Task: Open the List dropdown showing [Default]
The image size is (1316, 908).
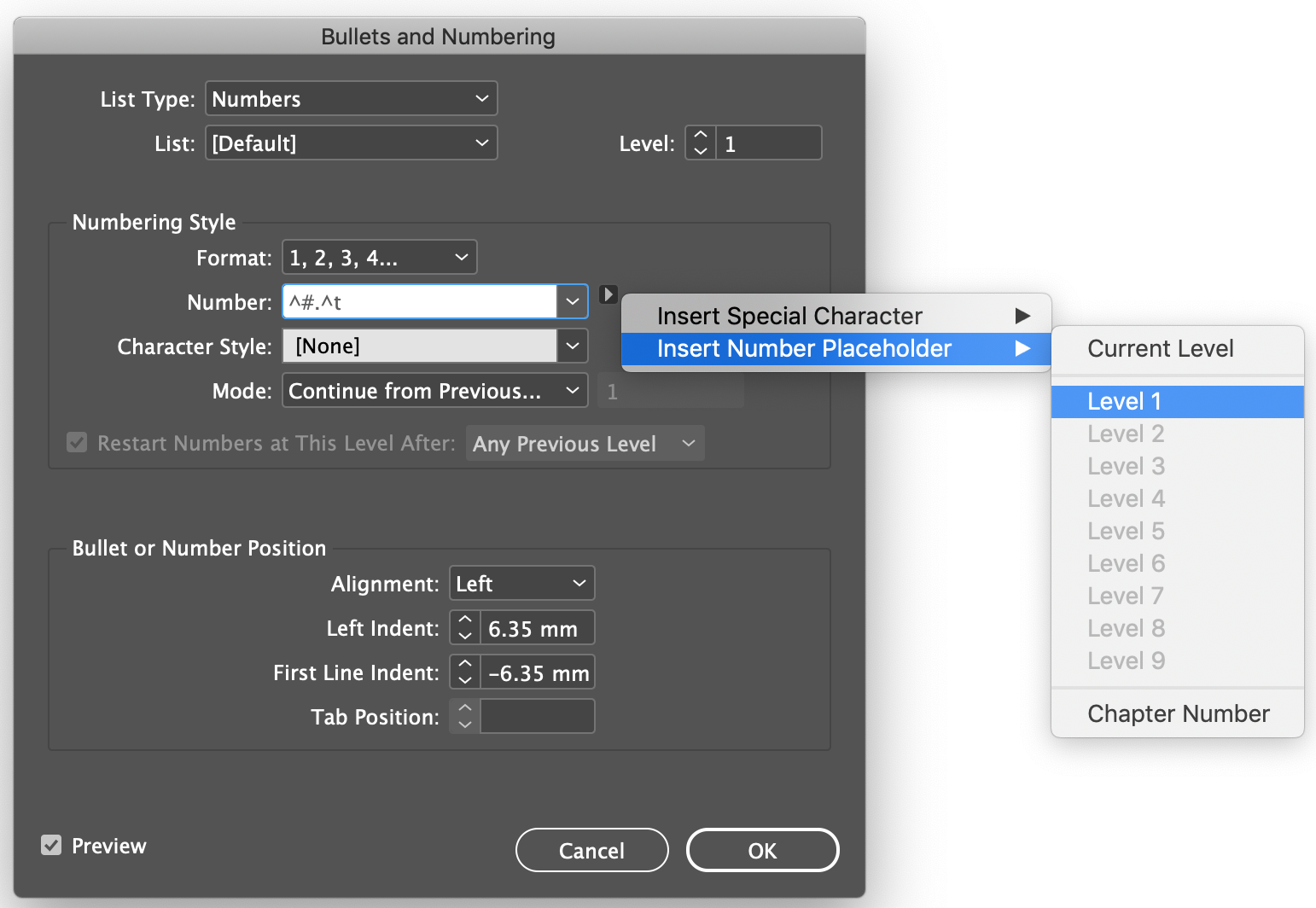Action: 351,143
